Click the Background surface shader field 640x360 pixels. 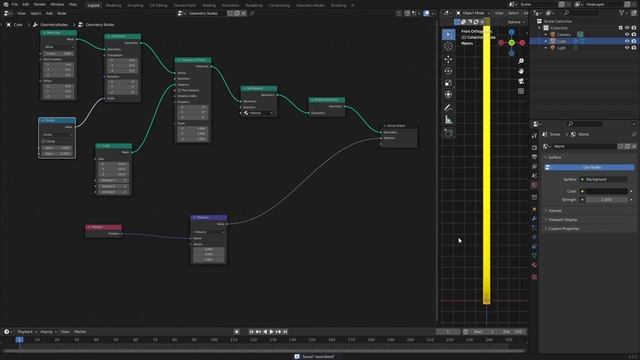click(x=604, y=180)
